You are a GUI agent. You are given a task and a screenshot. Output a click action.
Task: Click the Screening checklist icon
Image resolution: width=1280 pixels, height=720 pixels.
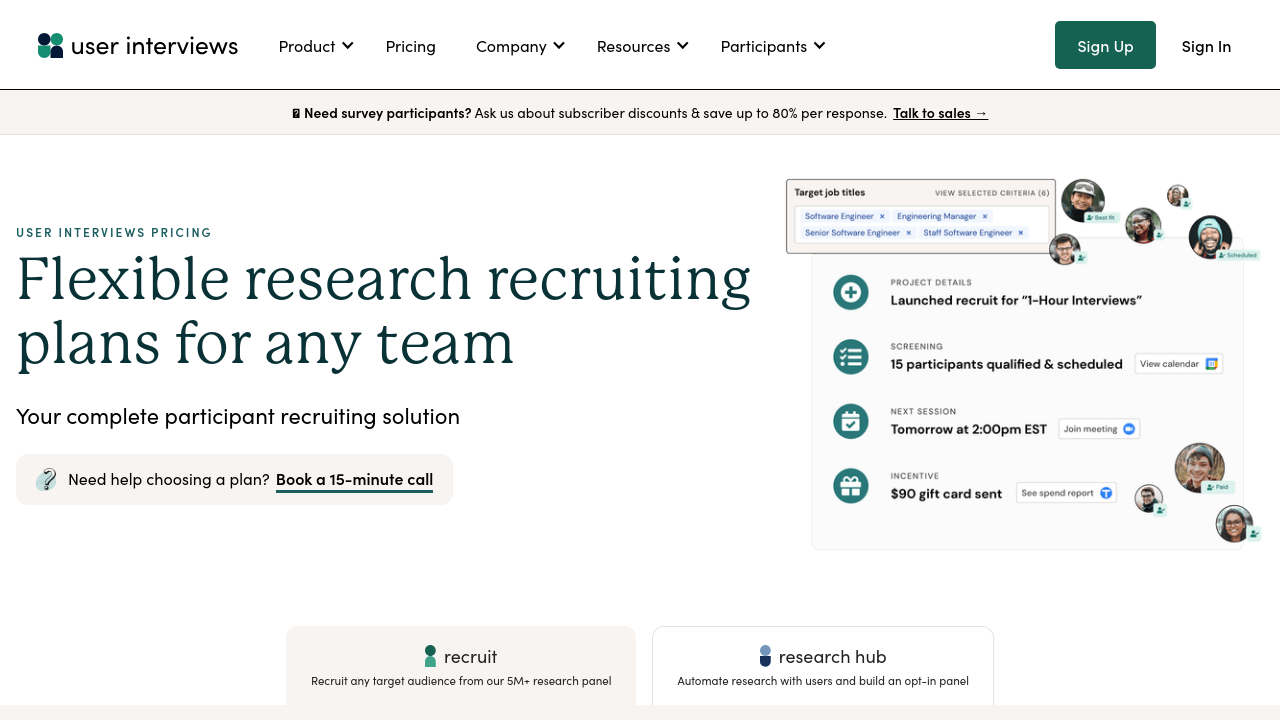pyautogui.click(x=850, y=356)
